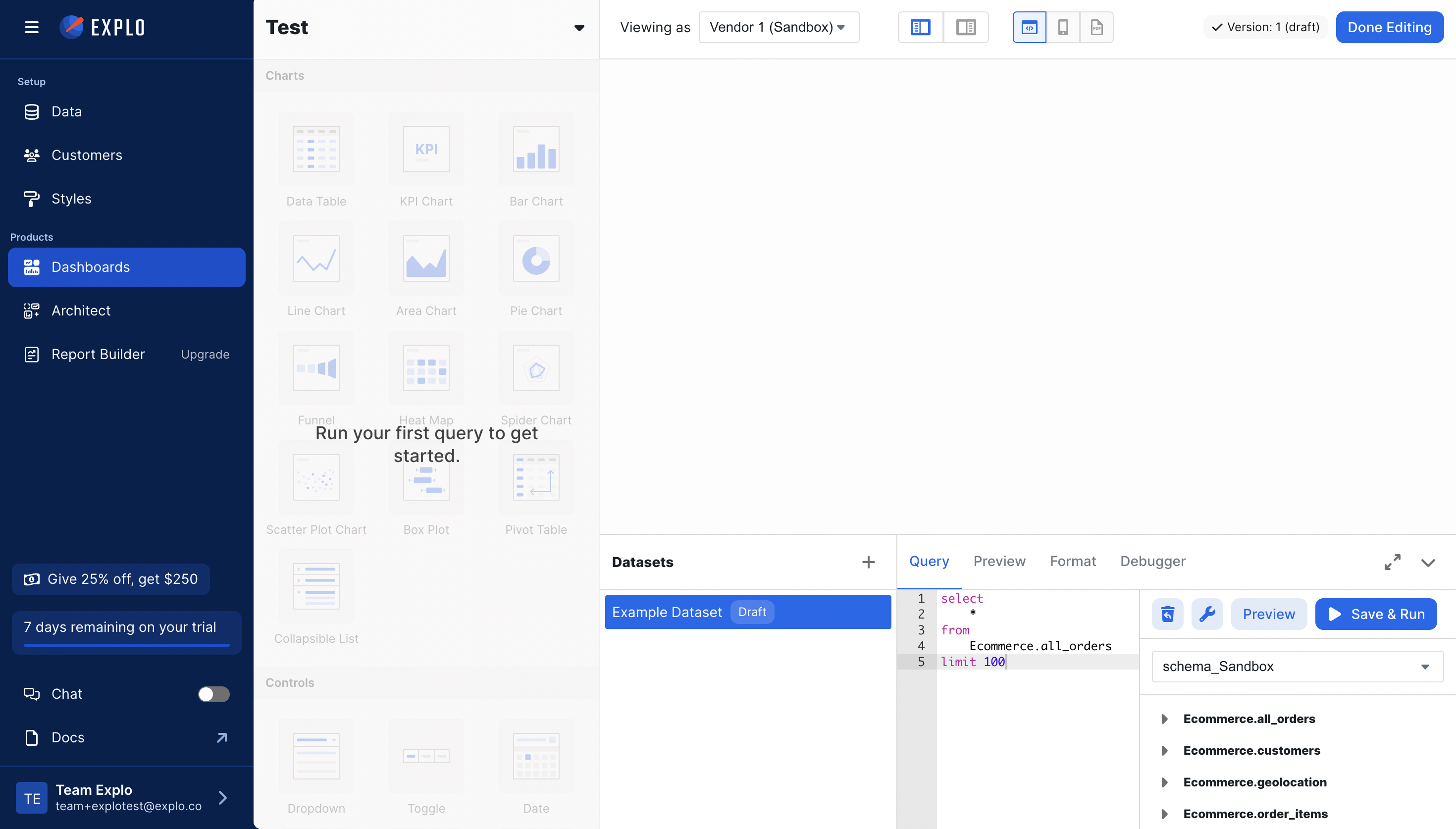Open the Format tab
The height and width of the screenshot is (829, 1456).
[x=1072, y=562]
